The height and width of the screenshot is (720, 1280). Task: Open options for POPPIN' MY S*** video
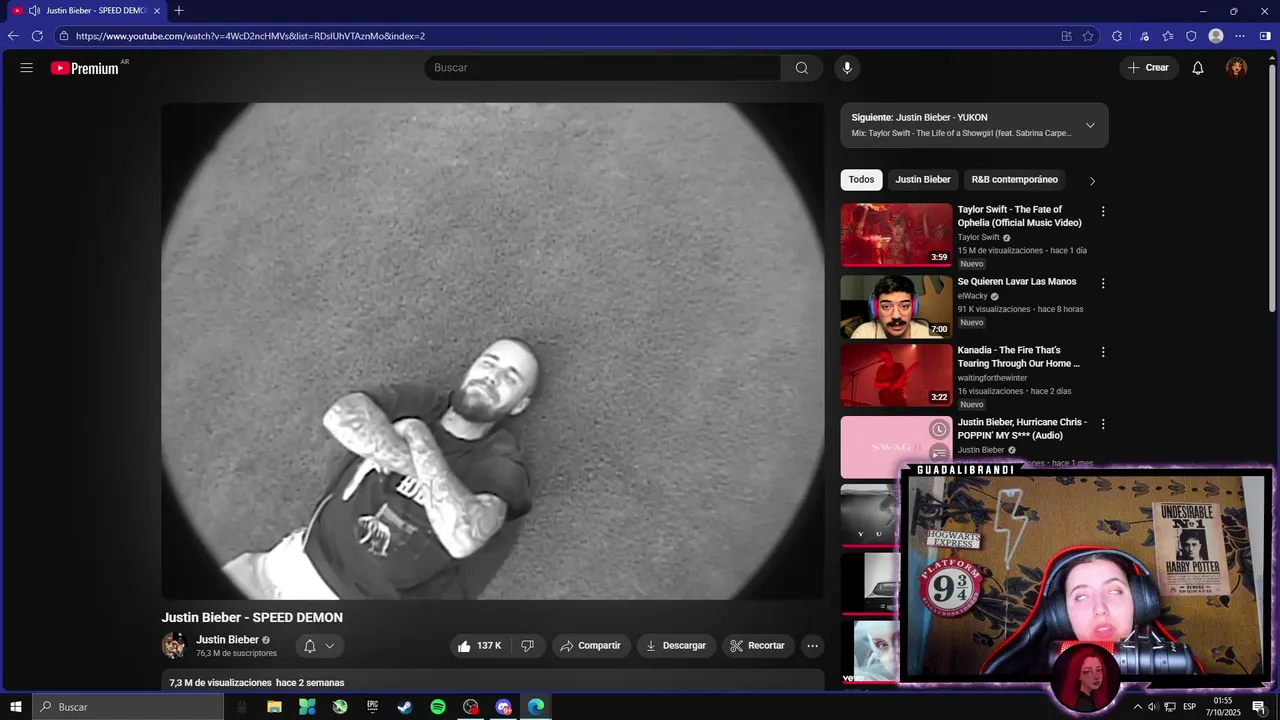tap(1103, 424)
